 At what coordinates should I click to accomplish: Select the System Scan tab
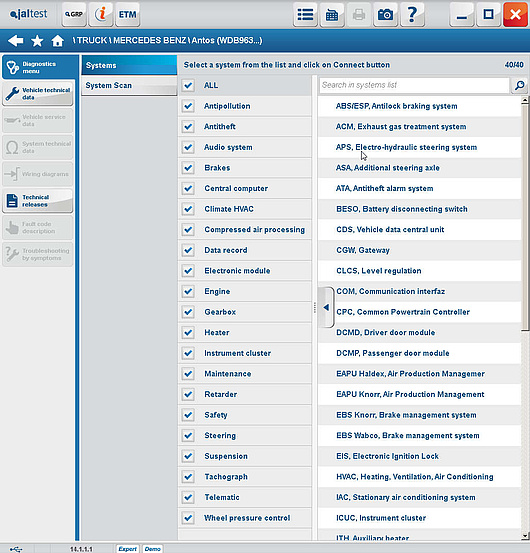pyautogui.click(x=129, y=85)
